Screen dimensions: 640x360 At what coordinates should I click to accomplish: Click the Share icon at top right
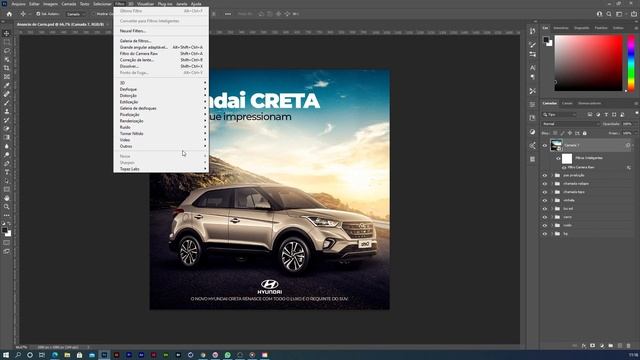tap(633, 14)
